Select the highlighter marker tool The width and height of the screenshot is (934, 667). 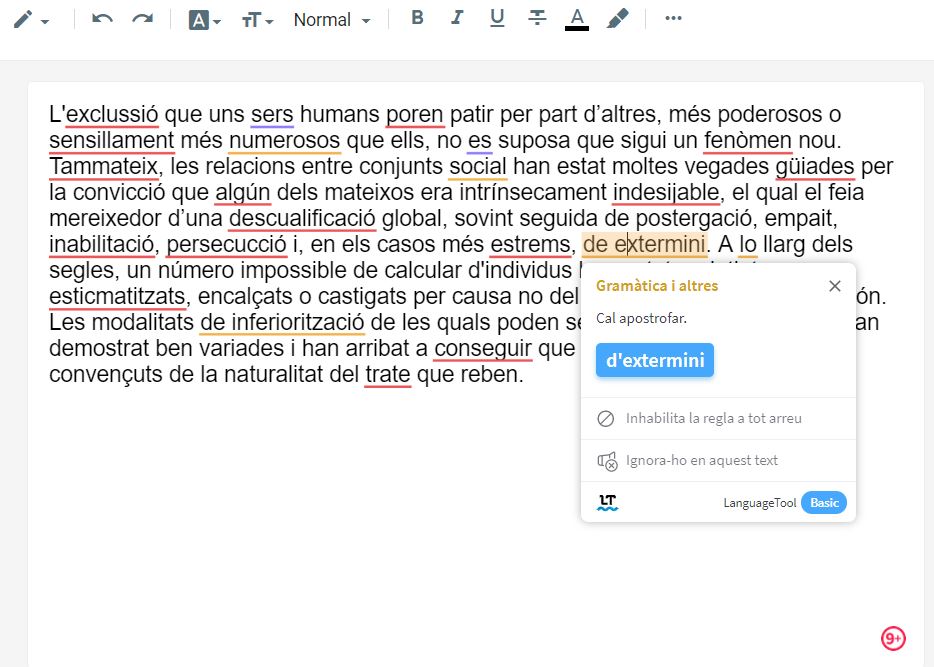tap(619, 18)
